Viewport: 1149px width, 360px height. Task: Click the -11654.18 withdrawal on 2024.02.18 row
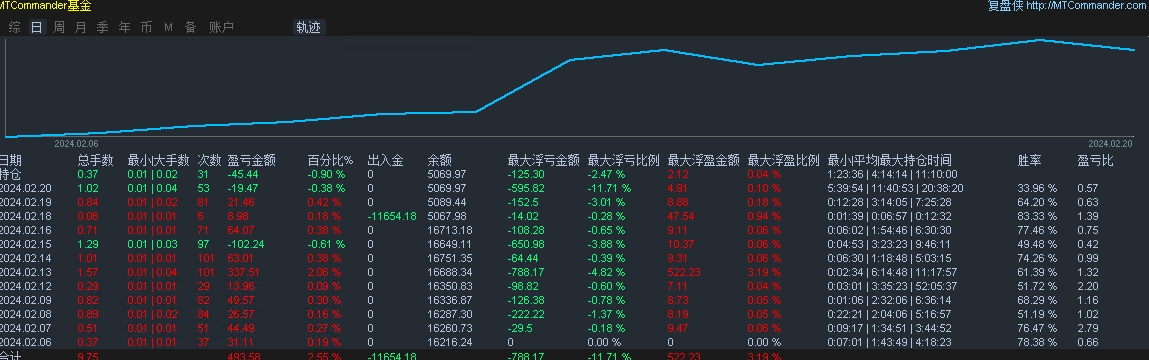tap(392, 216)
